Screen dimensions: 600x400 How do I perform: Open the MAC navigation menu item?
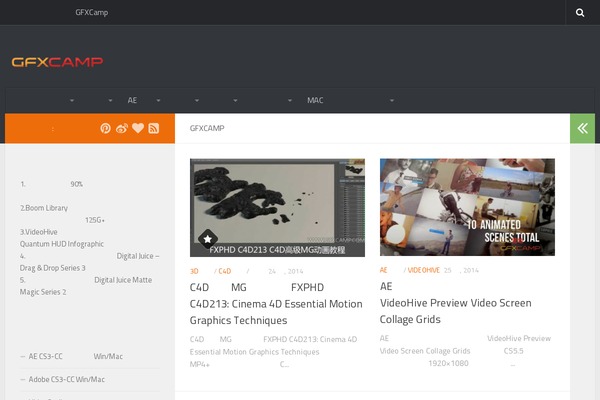point(315,100)
